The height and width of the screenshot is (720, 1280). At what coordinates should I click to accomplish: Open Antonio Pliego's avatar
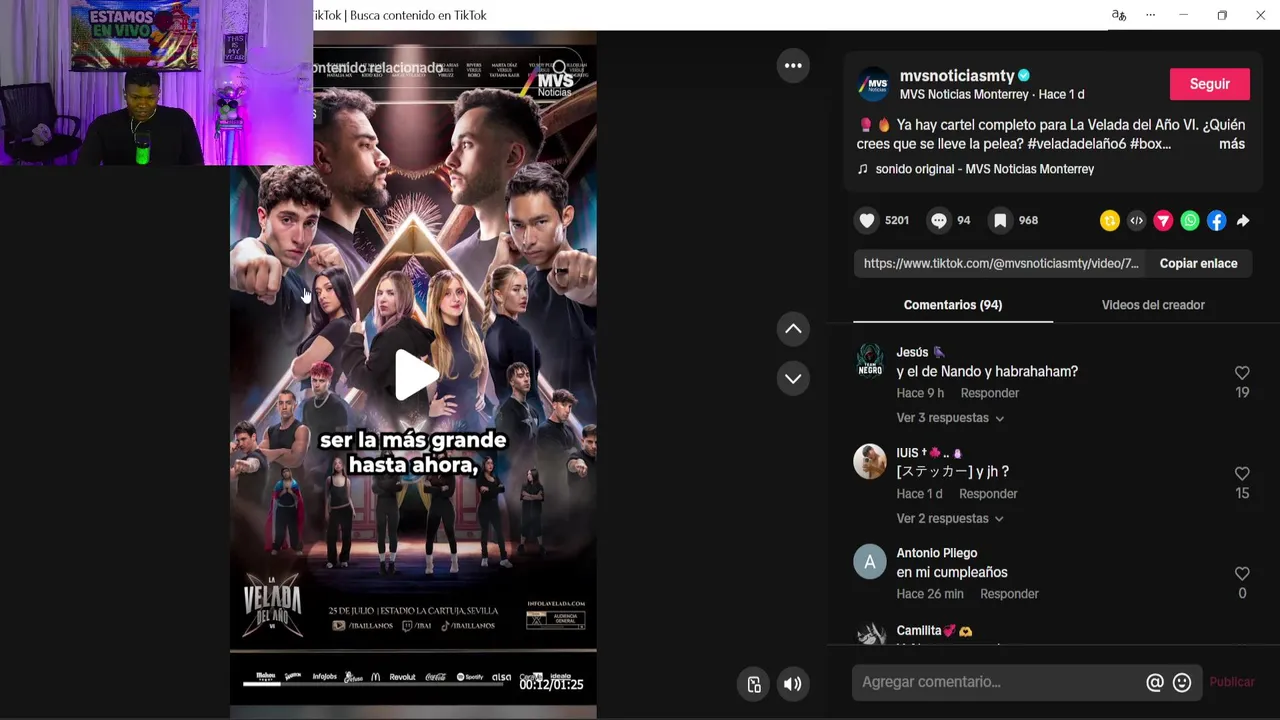coord(870,562)
